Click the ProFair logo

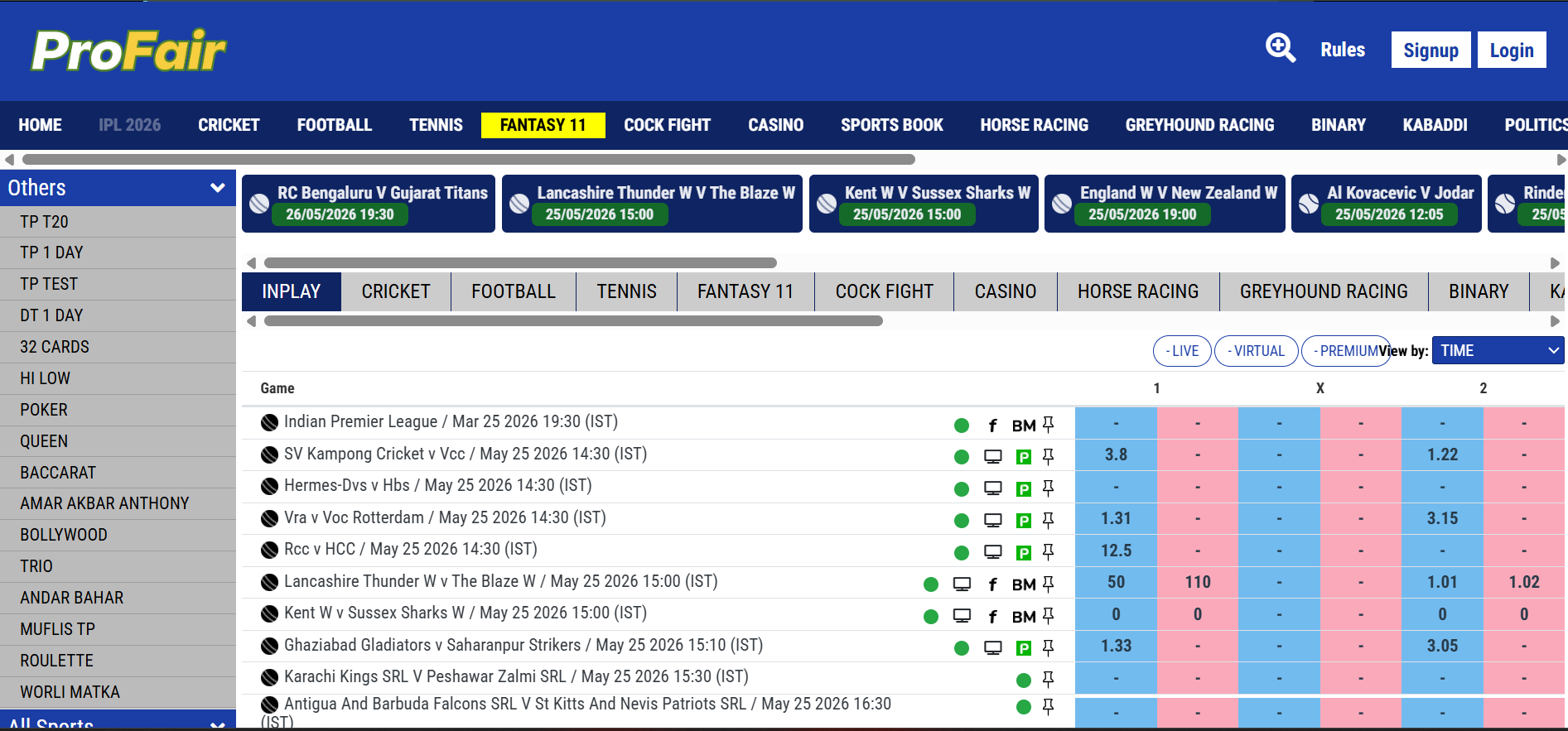click(x=128, y=50)
